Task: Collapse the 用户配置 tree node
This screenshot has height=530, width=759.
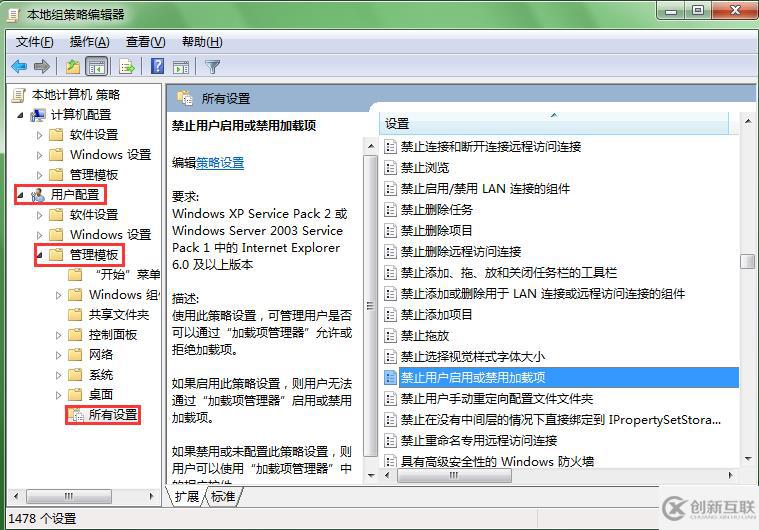Action: (x=20, y=195)
